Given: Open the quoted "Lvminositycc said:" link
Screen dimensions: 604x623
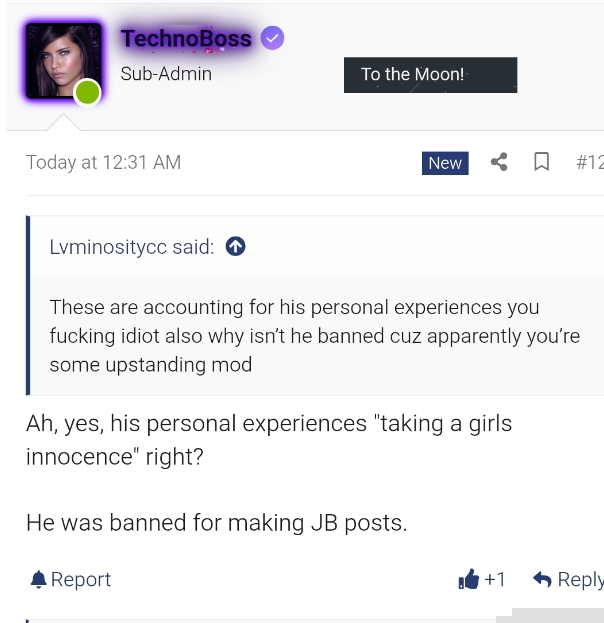Looking at the screenshot, I should click(131, 247).
